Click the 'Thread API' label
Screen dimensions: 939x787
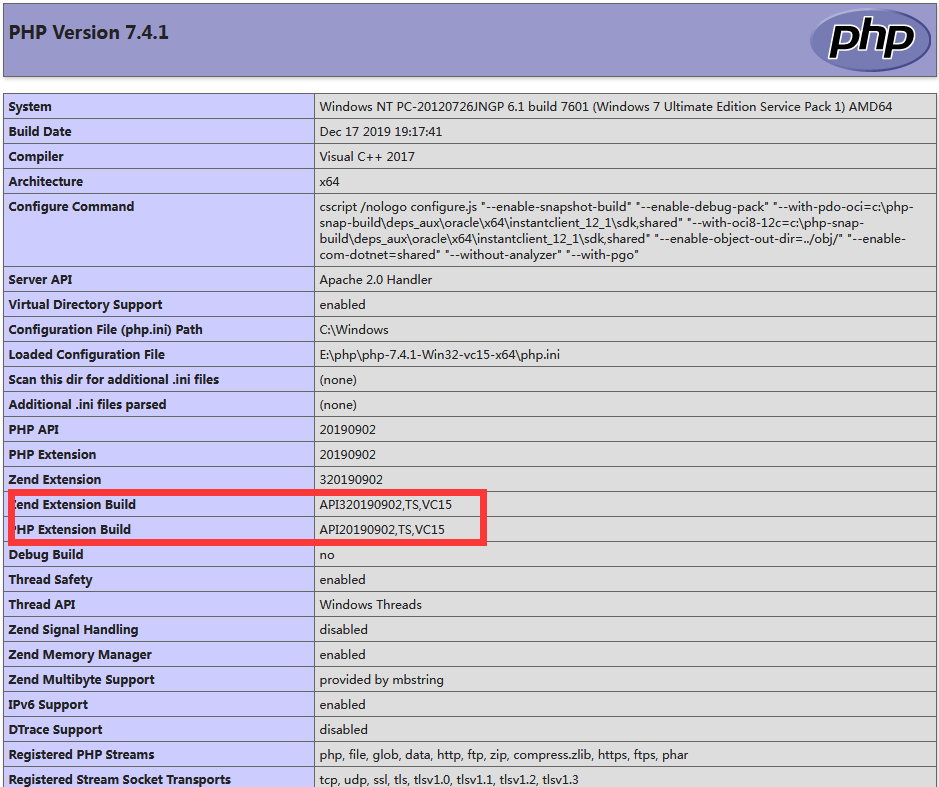tap(42, 605)
